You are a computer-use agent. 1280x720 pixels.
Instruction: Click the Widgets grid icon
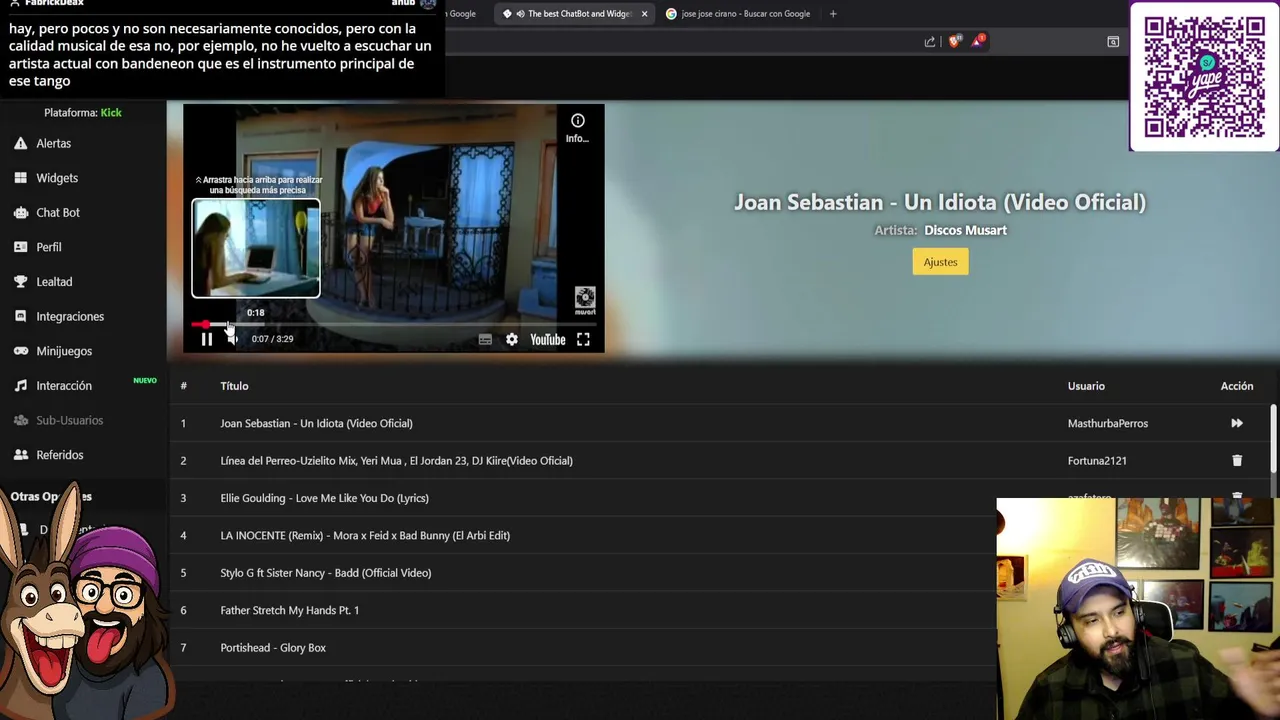pyautogui.click(x=20, y=178)
